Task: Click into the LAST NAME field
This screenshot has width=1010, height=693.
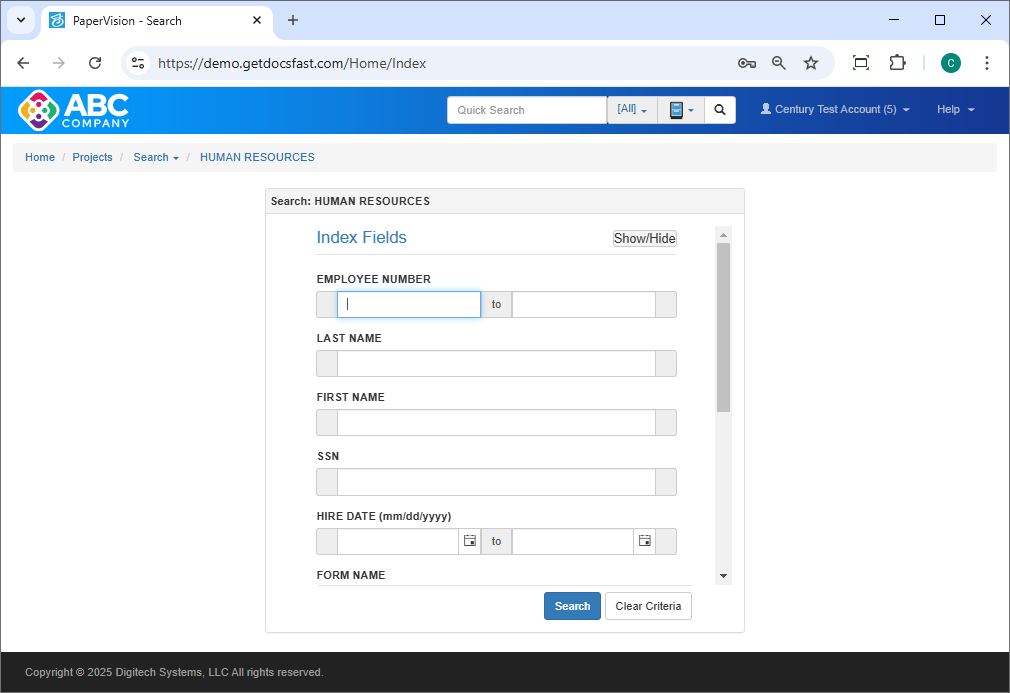Action: pyautogui.click(x=496, y=364)
